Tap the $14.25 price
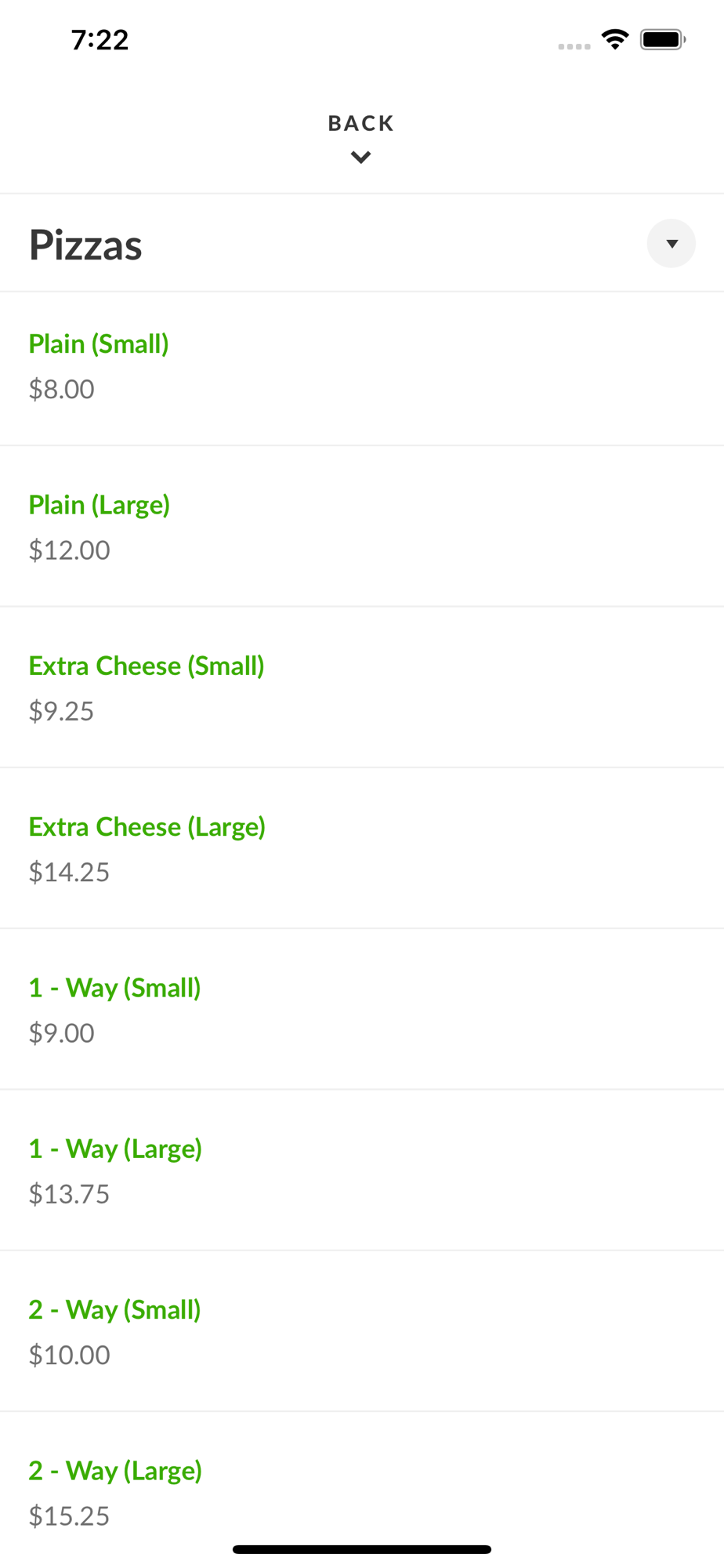This screenshot has width=724, height=1568. (x=70, y=872)
